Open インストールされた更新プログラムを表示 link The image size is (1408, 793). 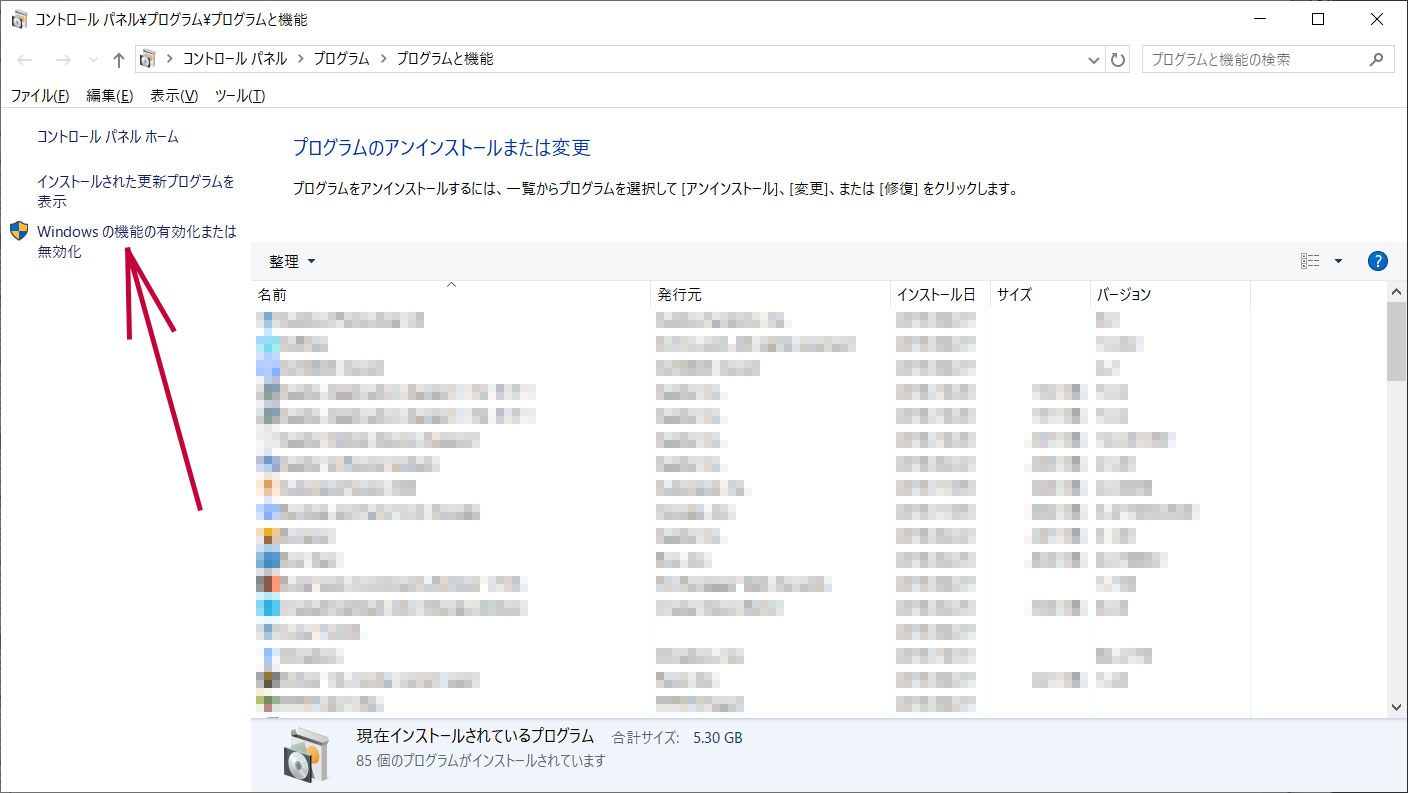(x=136, y=191)
